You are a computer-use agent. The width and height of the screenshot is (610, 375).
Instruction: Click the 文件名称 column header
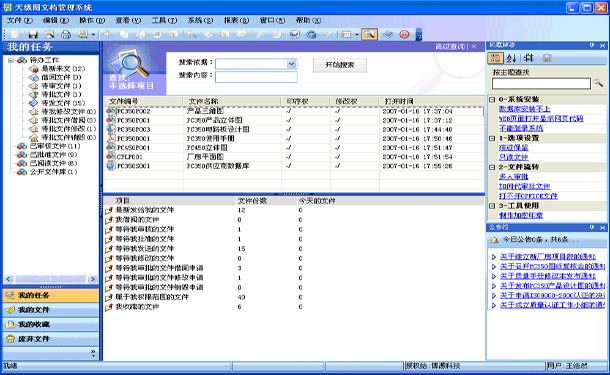tap(232, 101)
